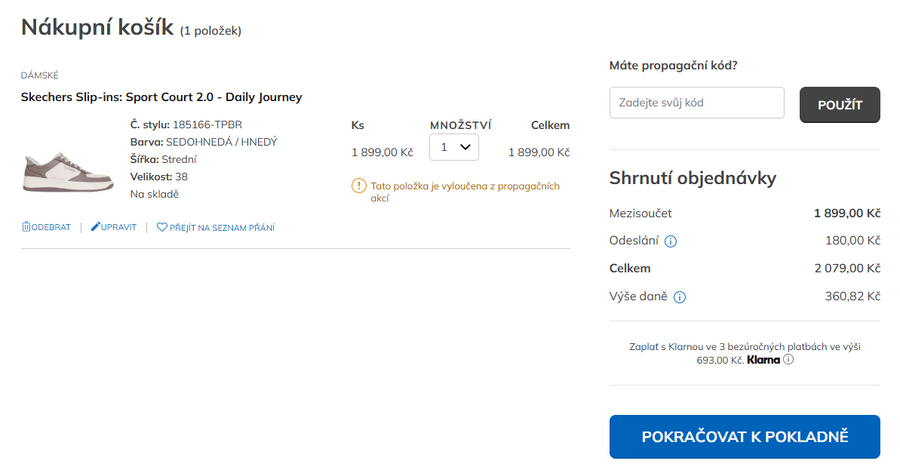The width and height of the screenshot is (900, 467).
Task: Click the trash icon beside Odebrat
Action: pyautogui.click(x=26, y=227)
